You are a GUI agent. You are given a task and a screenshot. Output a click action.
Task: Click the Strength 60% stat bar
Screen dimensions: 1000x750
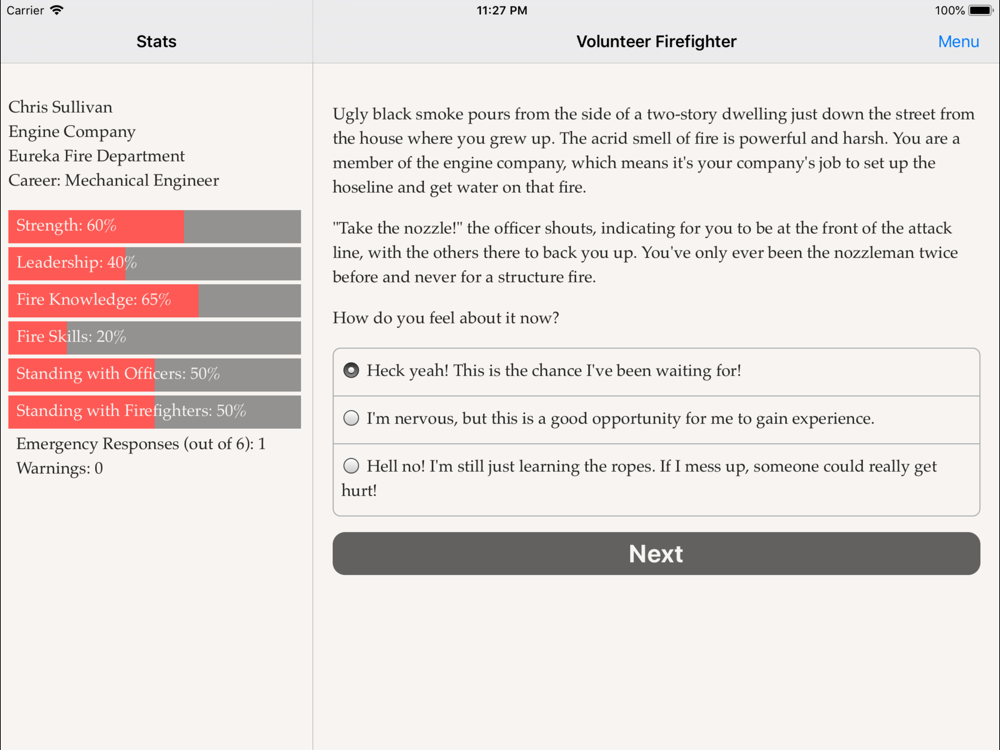[154, 227]
